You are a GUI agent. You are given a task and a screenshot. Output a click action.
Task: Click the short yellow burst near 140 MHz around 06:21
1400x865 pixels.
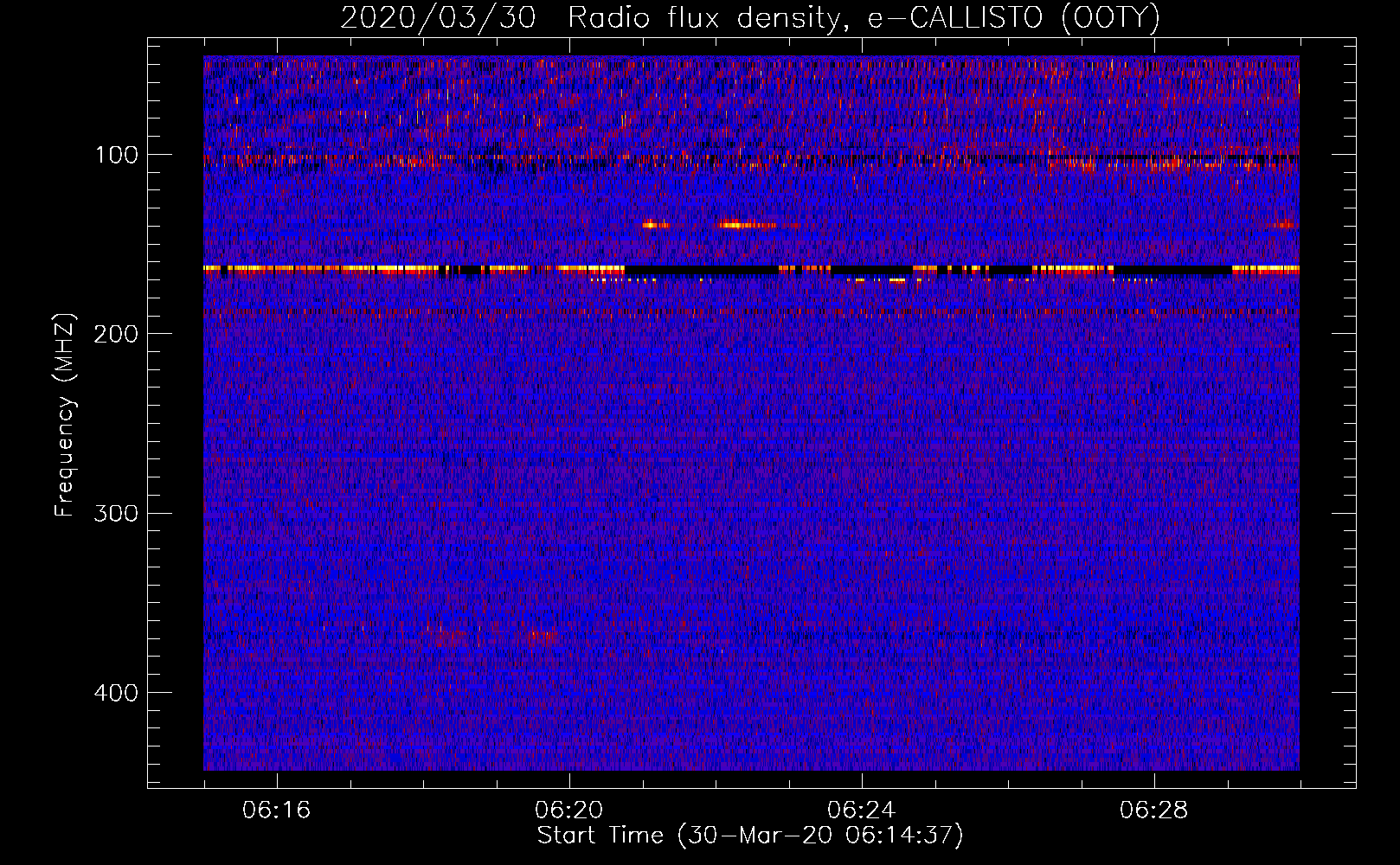coord(656,225)
